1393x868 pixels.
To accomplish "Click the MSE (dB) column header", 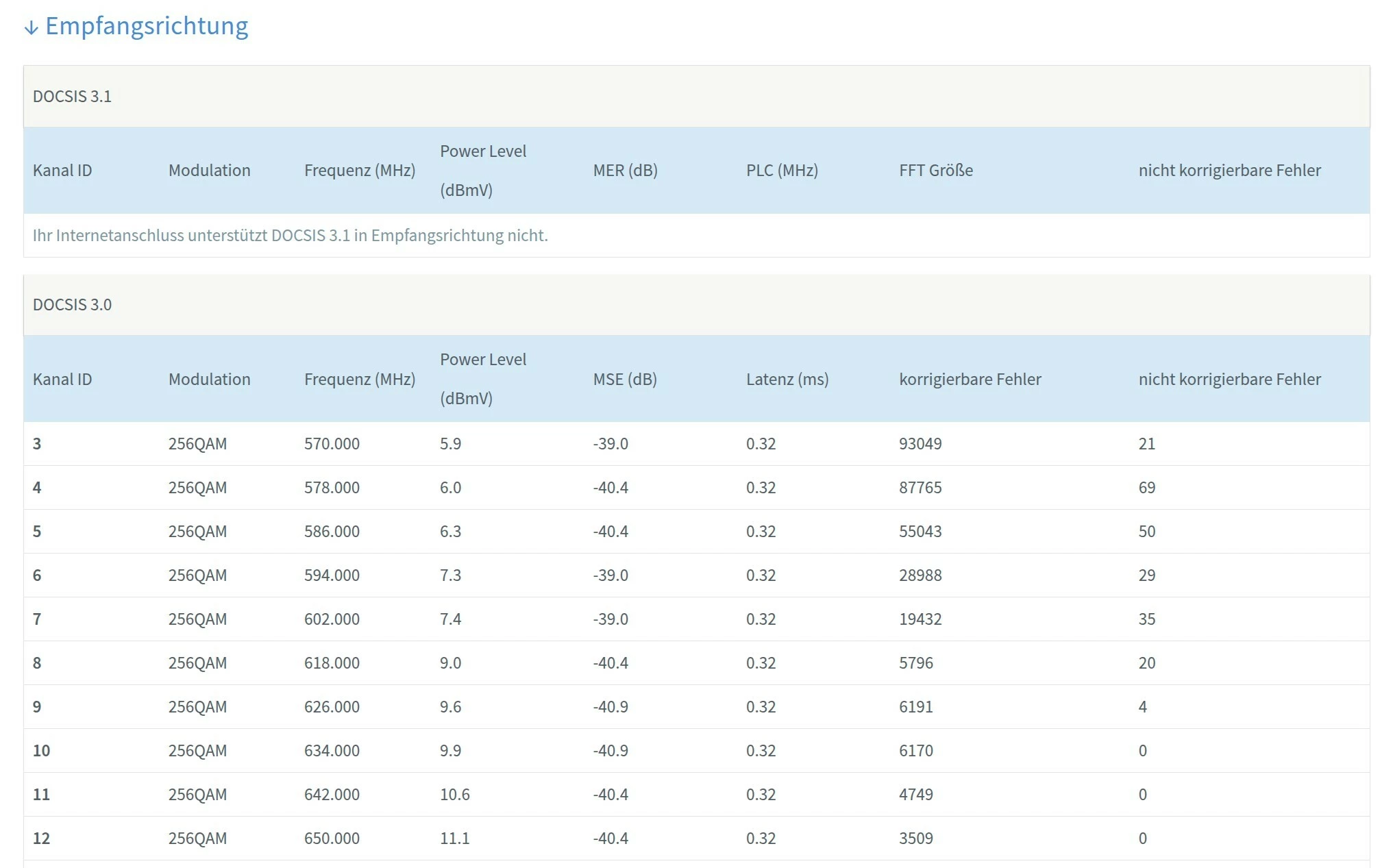I will (x=625, y=380).
